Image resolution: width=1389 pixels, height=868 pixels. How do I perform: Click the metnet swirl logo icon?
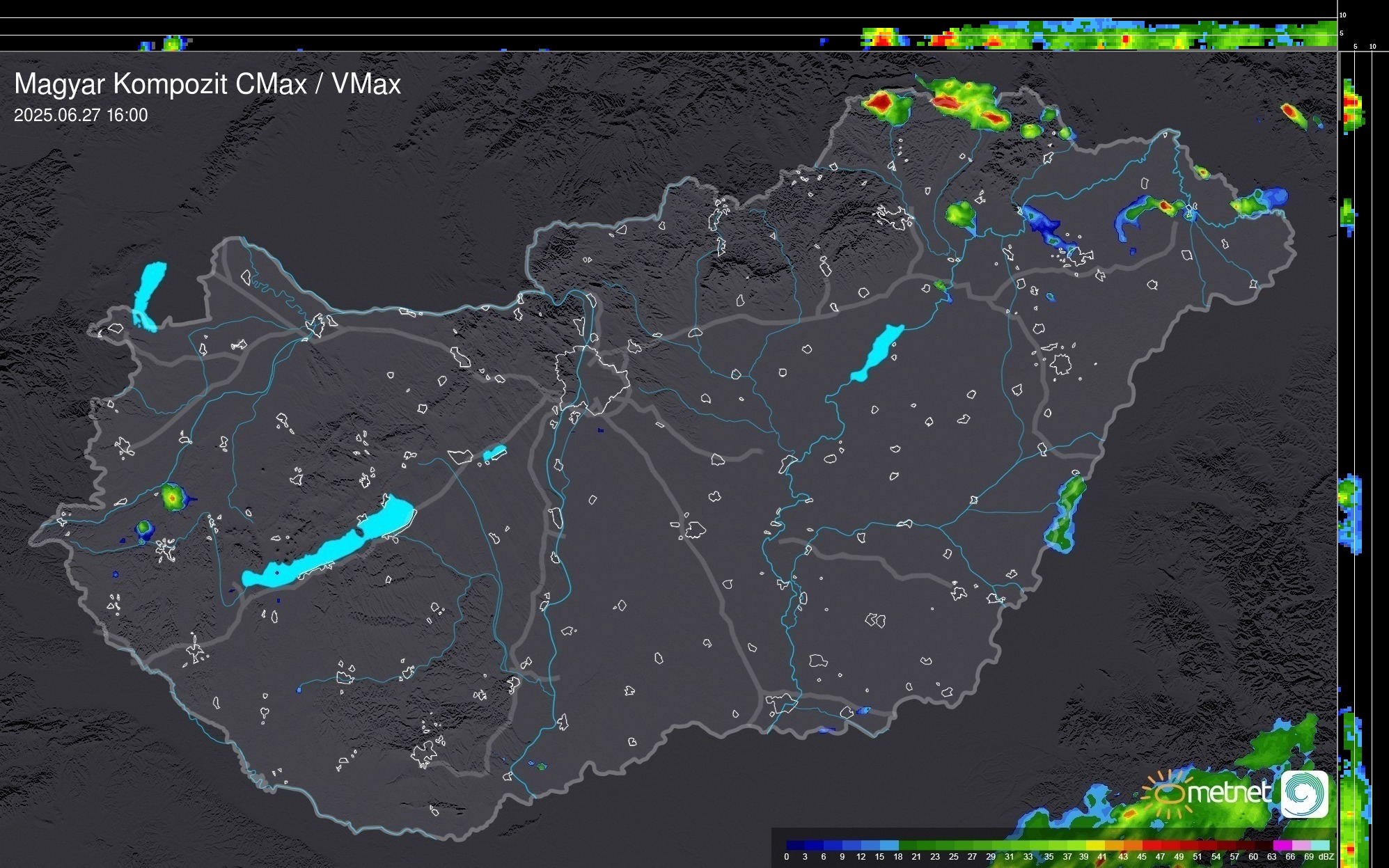coord(1304,794)
